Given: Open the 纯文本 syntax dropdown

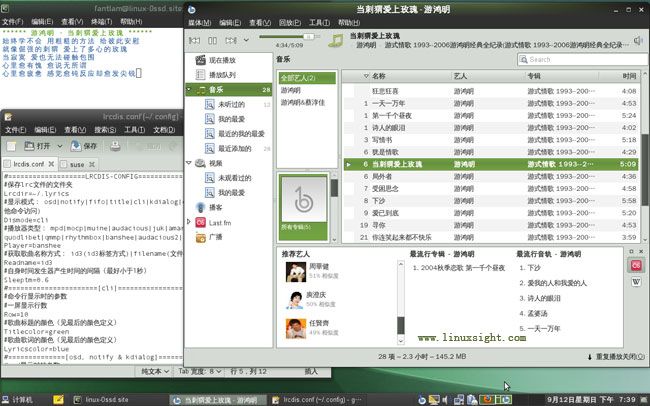Looking at the screenshot, I should [155, 371].
